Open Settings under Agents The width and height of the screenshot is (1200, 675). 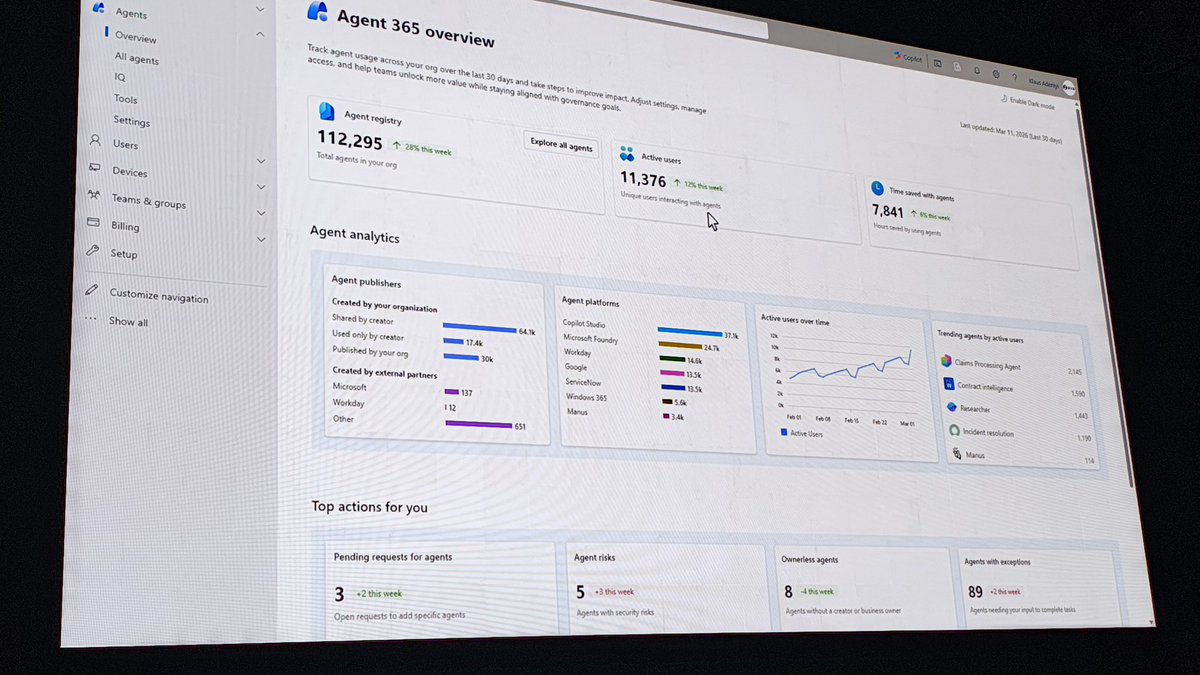pyautogui.click(x=131, y=121)
